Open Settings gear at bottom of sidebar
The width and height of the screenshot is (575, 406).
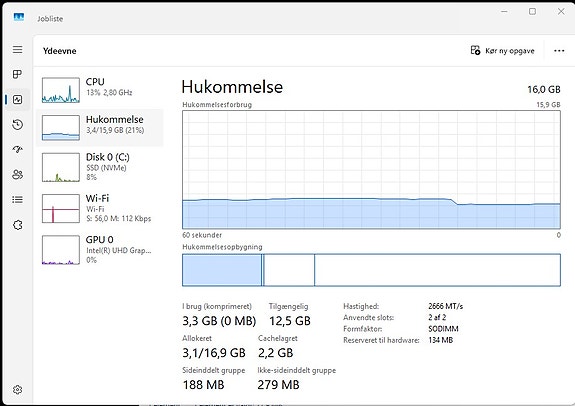click(17, 389)
